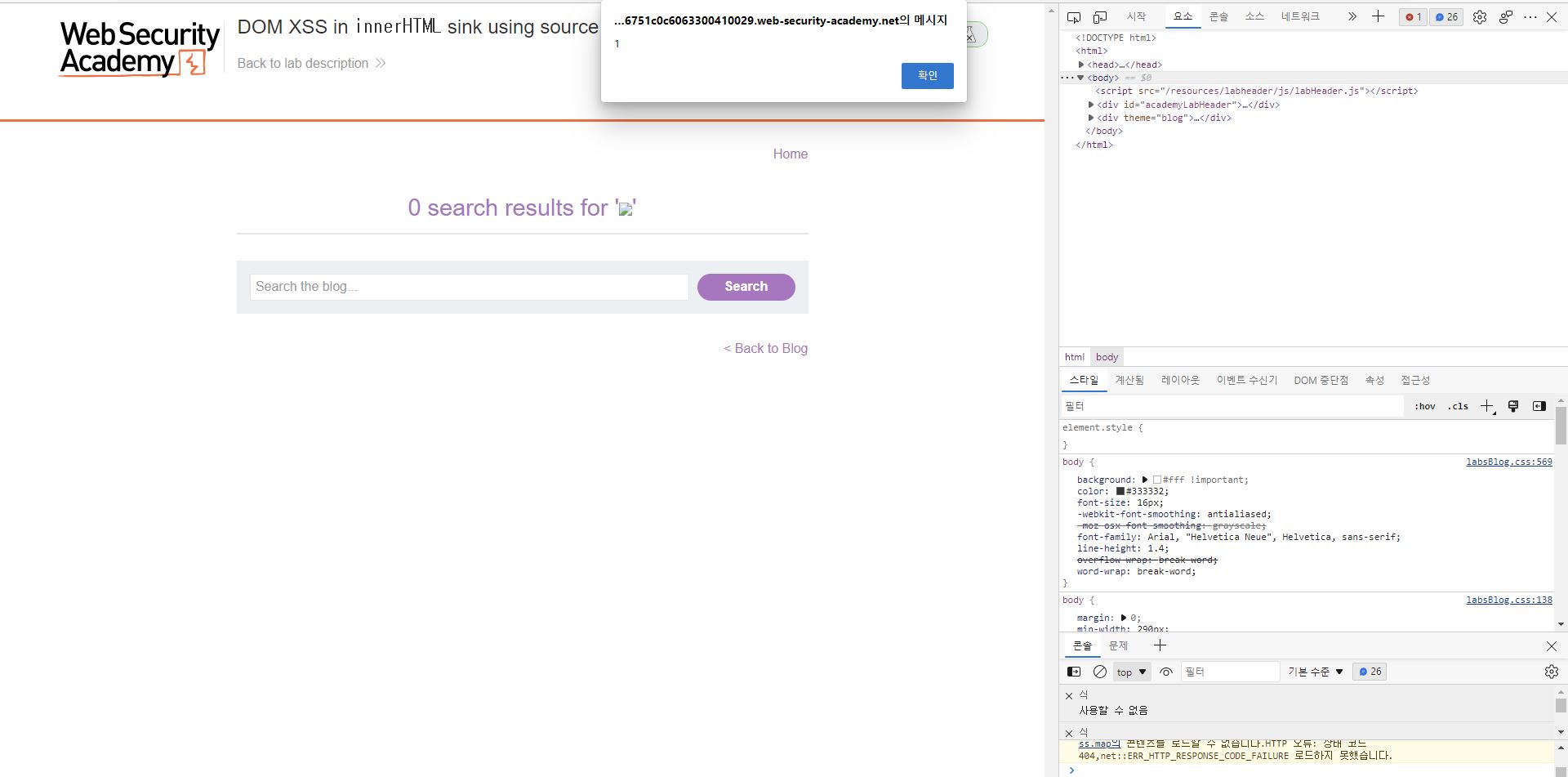Open the body node three-dot actions
1568x777 pixels.
click(1067, 78)
